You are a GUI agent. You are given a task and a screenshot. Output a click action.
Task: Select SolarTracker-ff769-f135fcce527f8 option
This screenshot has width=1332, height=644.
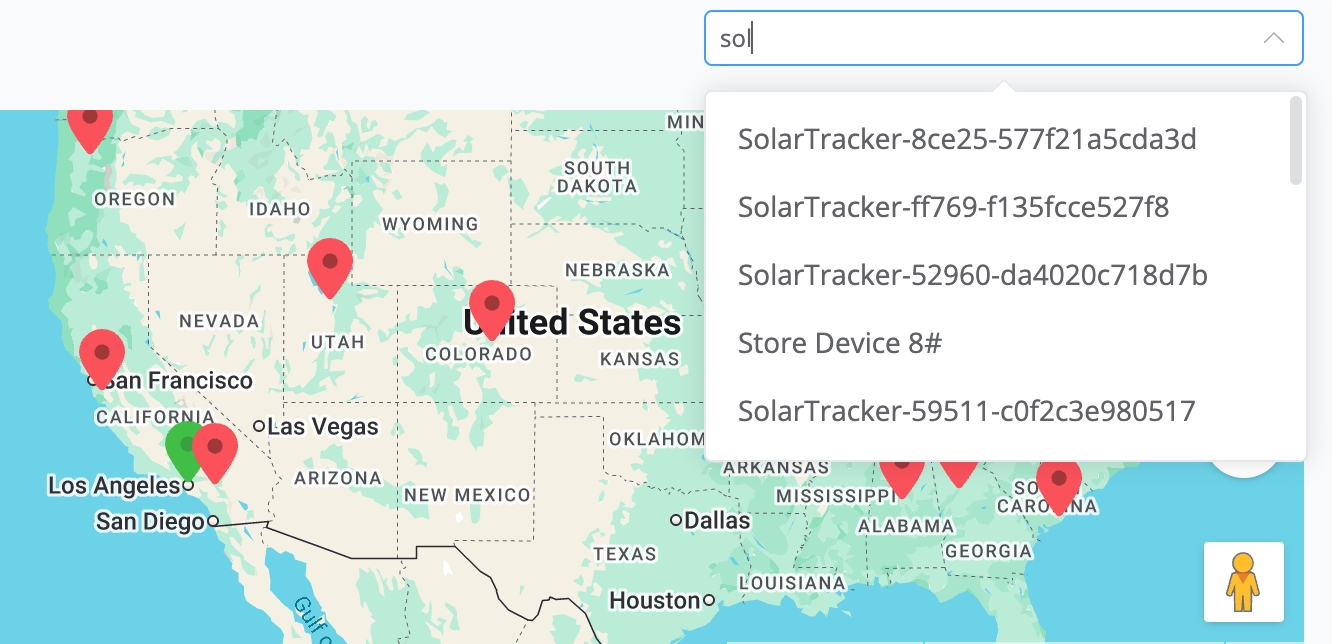coord(953,207)
